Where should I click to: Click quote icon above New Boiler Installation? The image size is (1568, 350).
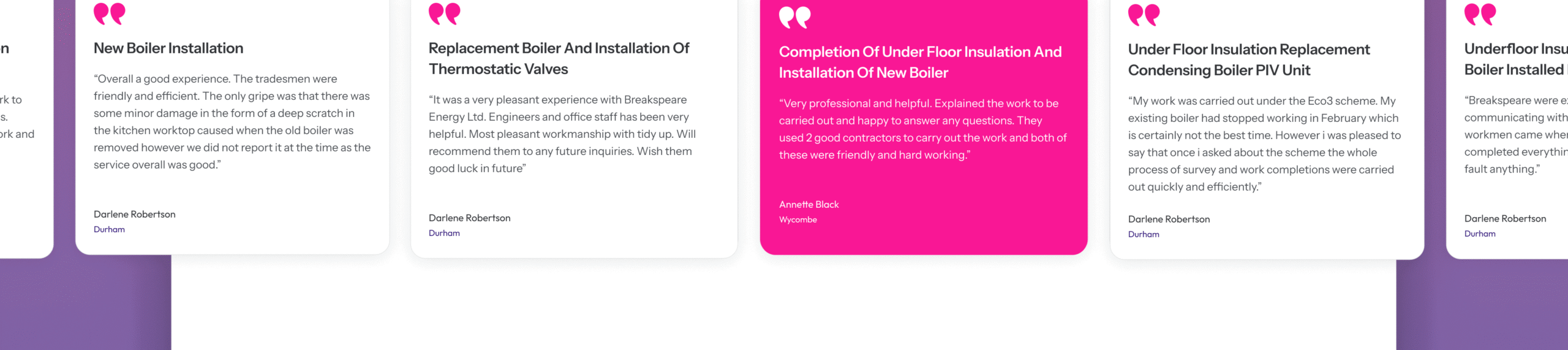click(109, 13)
